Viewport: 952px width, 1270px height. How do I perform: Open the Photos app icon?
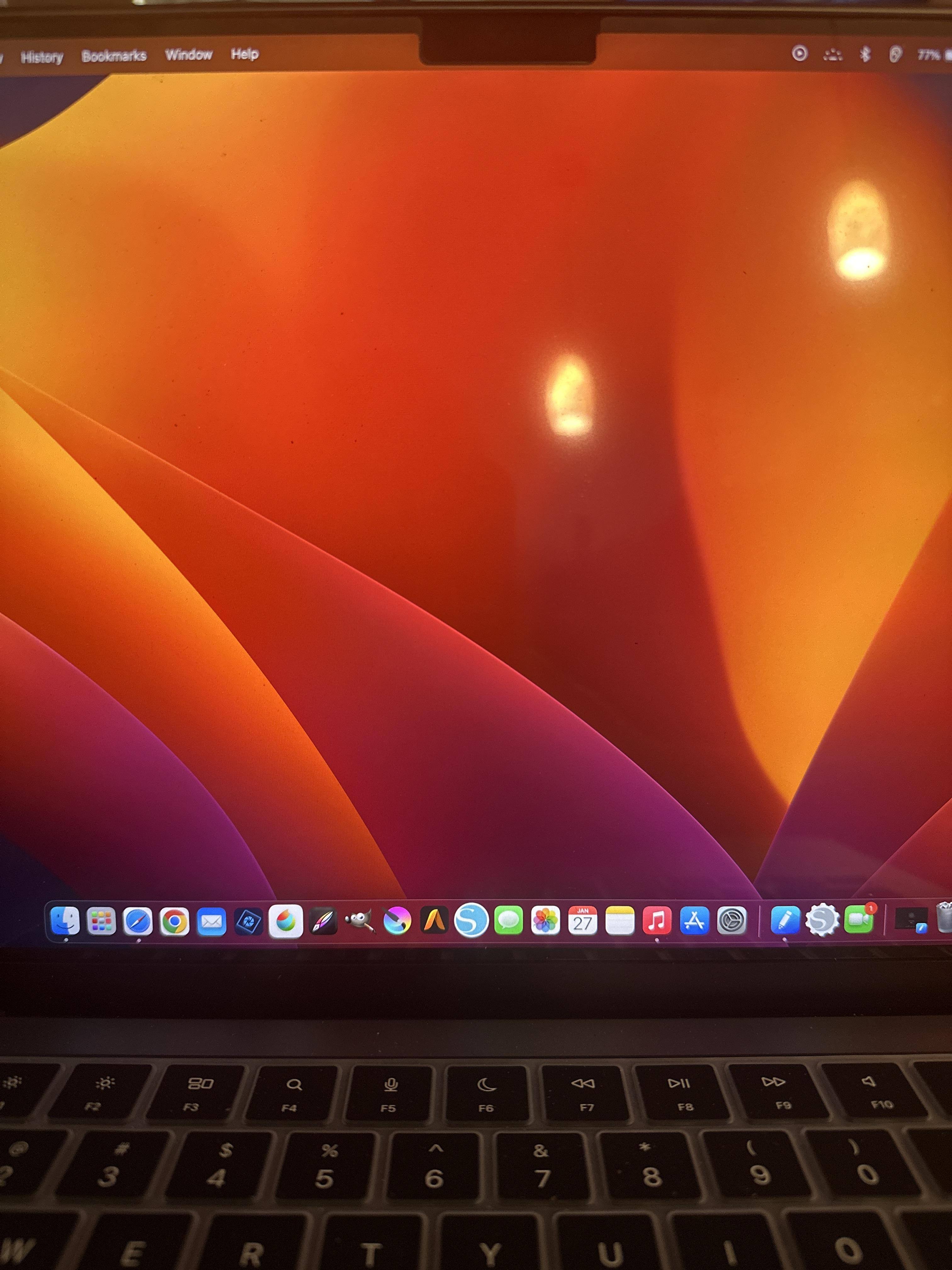tap(545, 921)
